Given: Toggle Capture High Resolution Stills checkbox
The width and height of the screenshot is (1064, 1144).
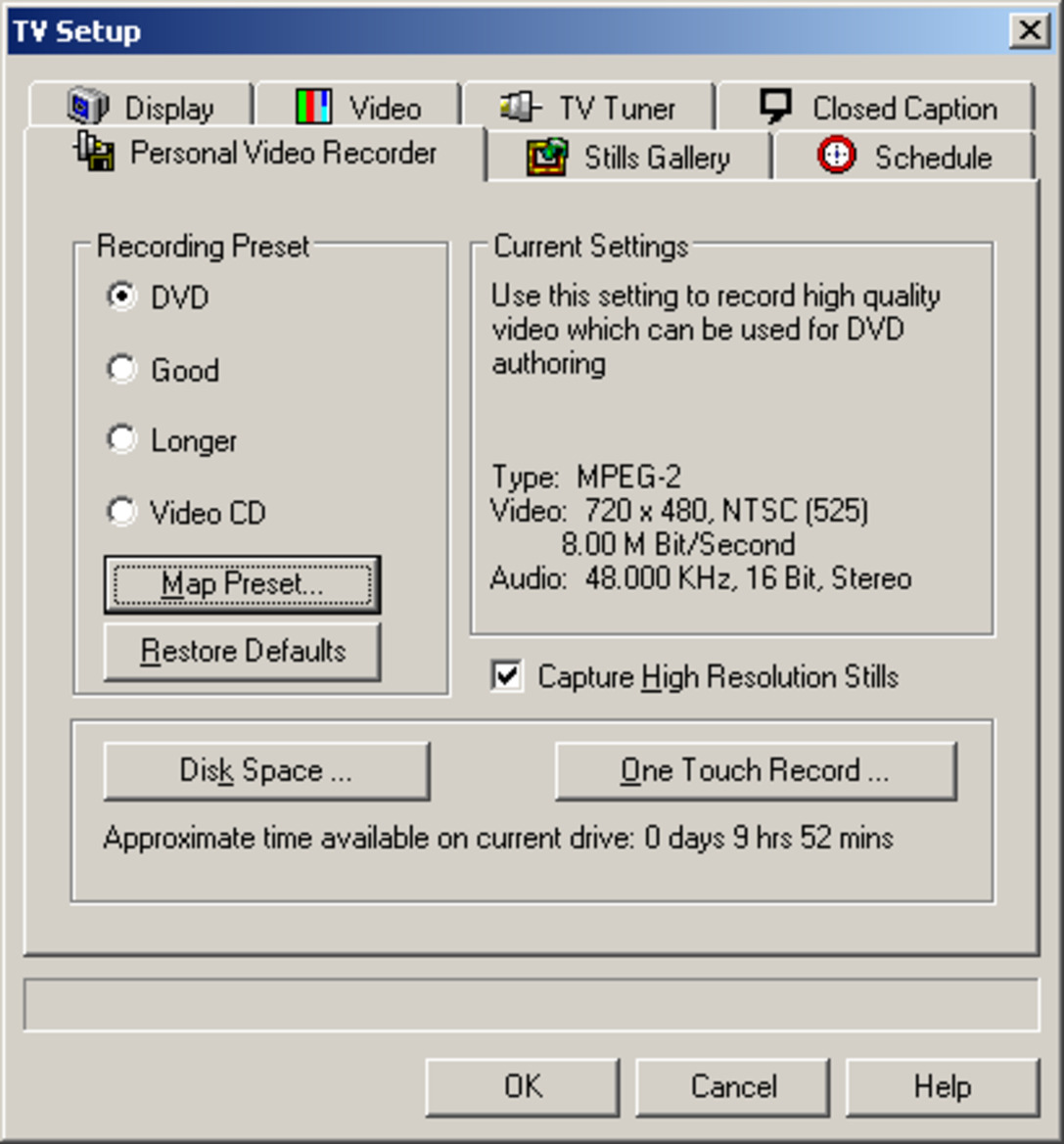Looking at the screenshot, I should 507,675.
